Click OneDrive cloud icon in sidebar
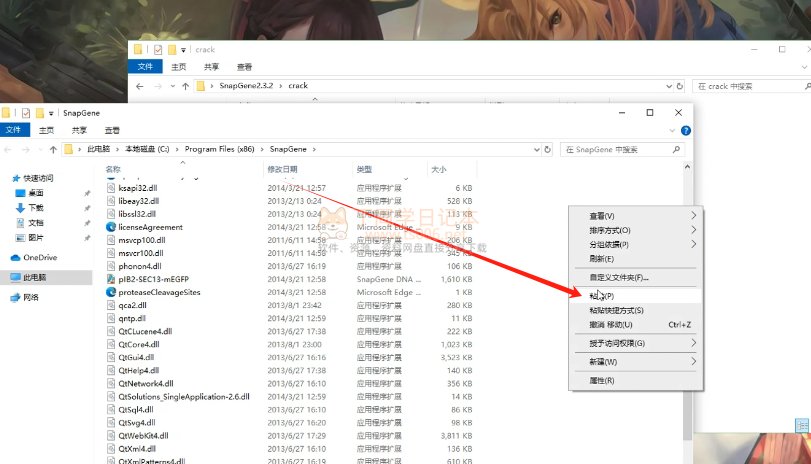Viewport: 811px width, 464px height. 15,257
